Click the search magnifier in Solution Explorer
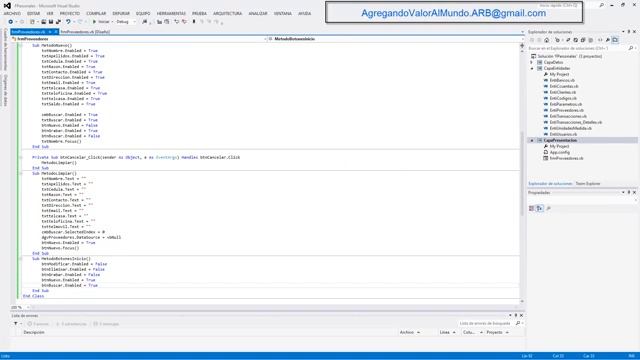The height and width of the screenshot is (360, 640). pos(631,48)
